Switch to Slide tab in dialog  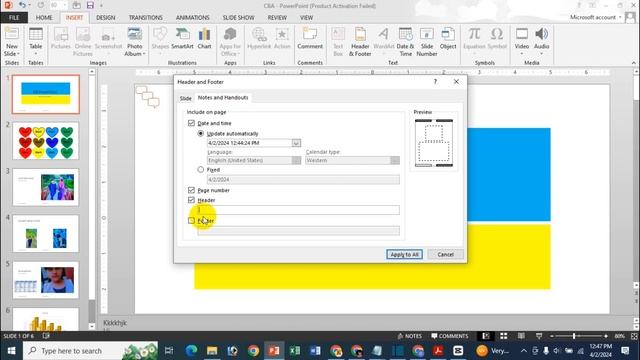click(186, 98)
